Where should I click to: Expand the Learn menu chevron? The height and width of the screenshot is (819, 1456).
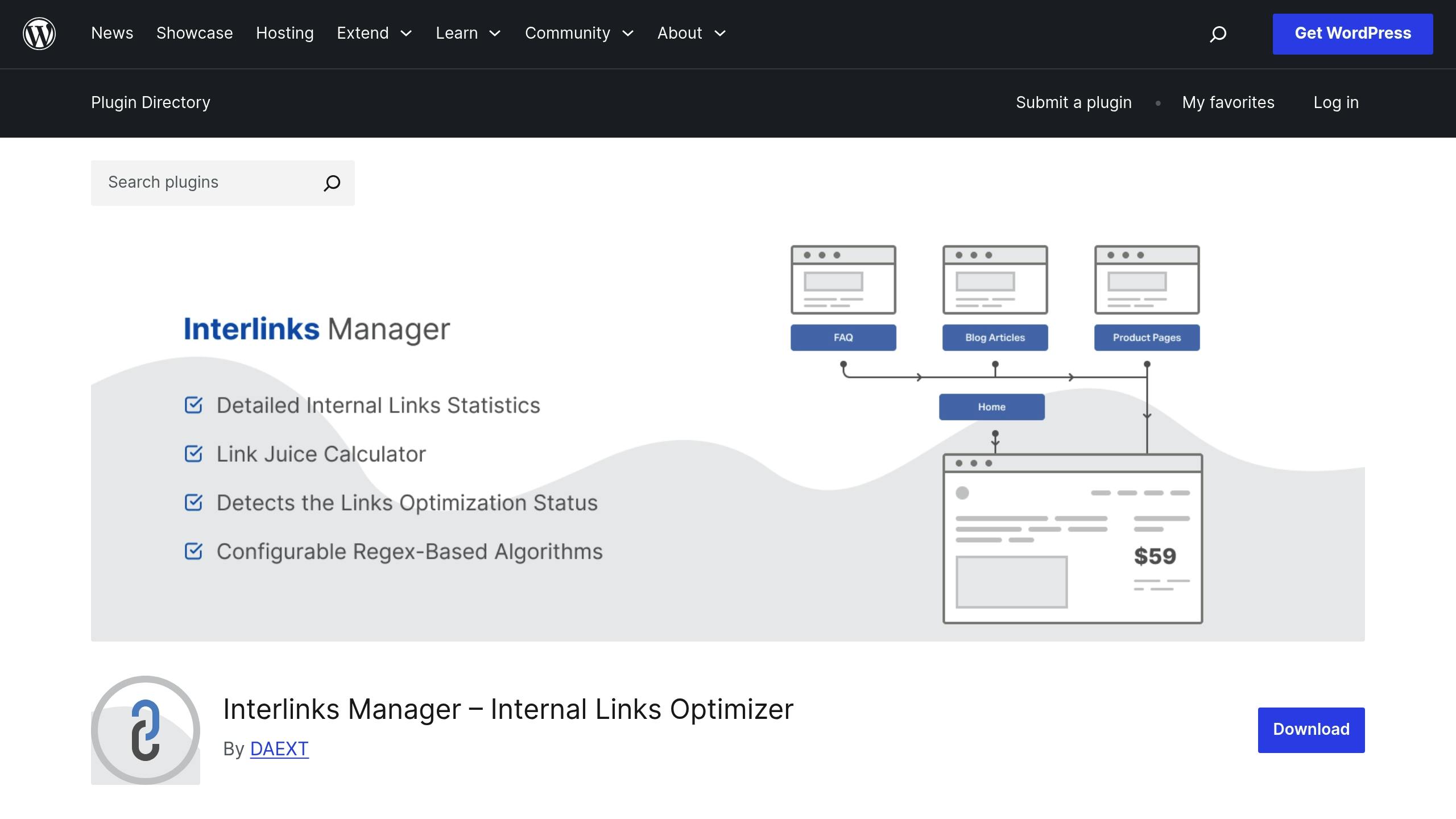tap(495, 34)
